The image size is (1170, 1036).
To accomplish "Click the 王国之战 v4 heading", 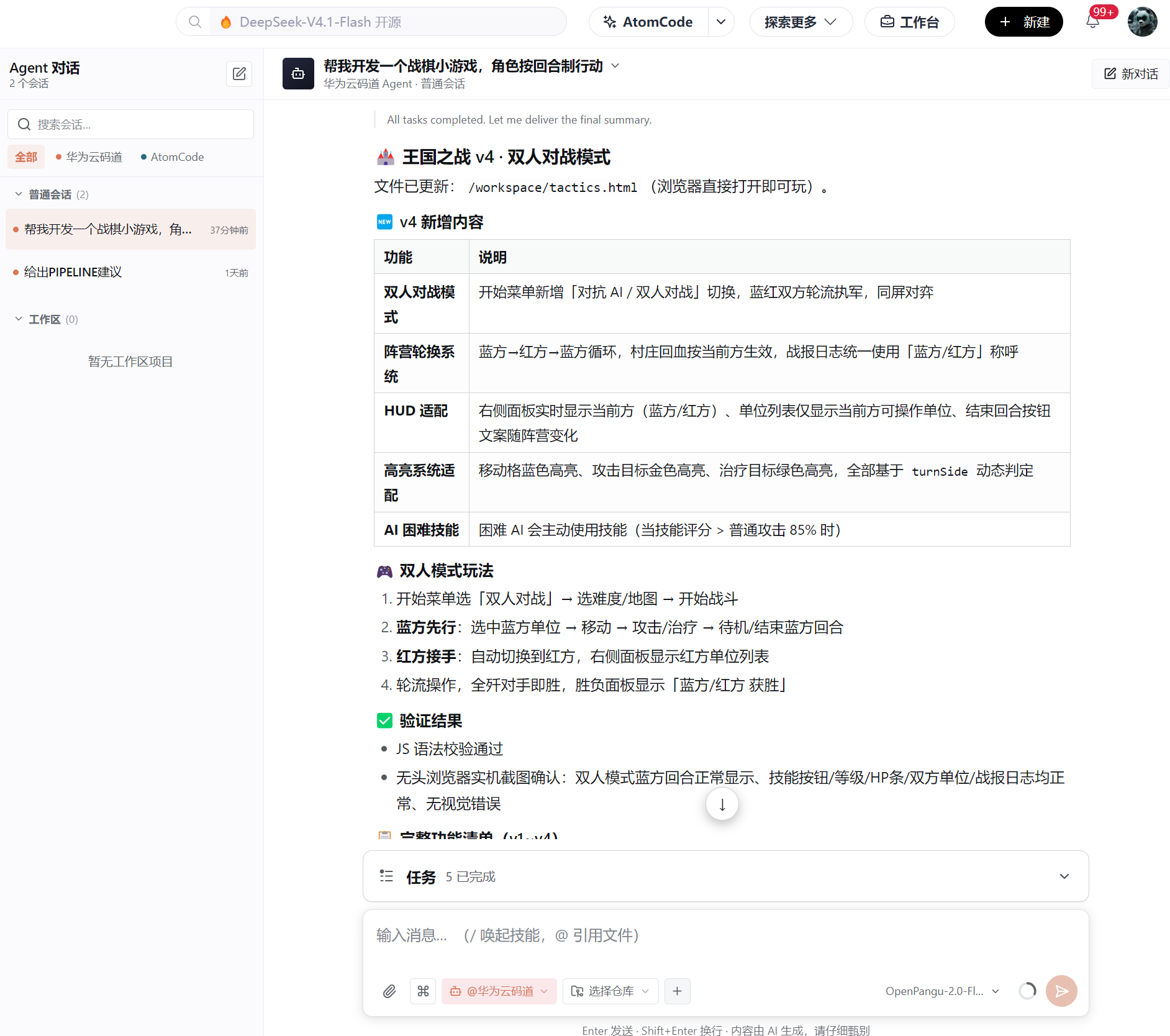I will (x=506, y=157).
